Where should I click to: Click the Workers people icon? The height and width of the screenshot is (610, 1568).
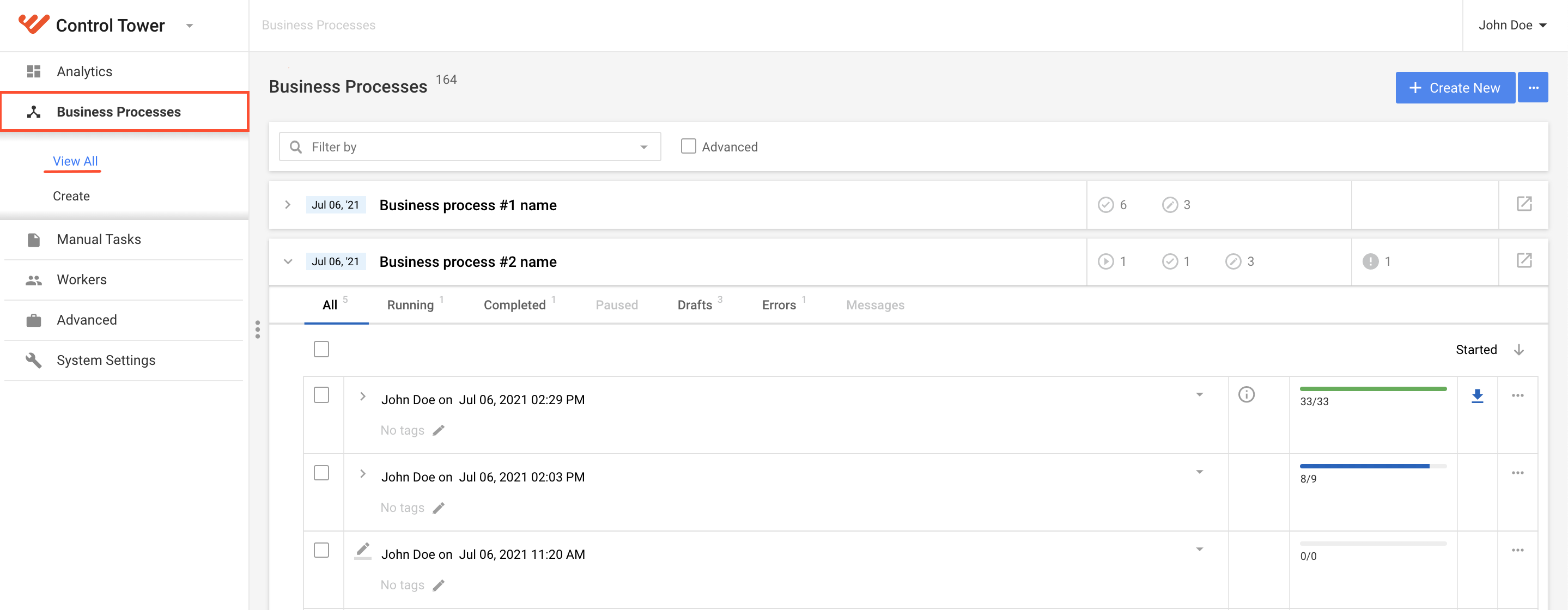coord(33,279)
